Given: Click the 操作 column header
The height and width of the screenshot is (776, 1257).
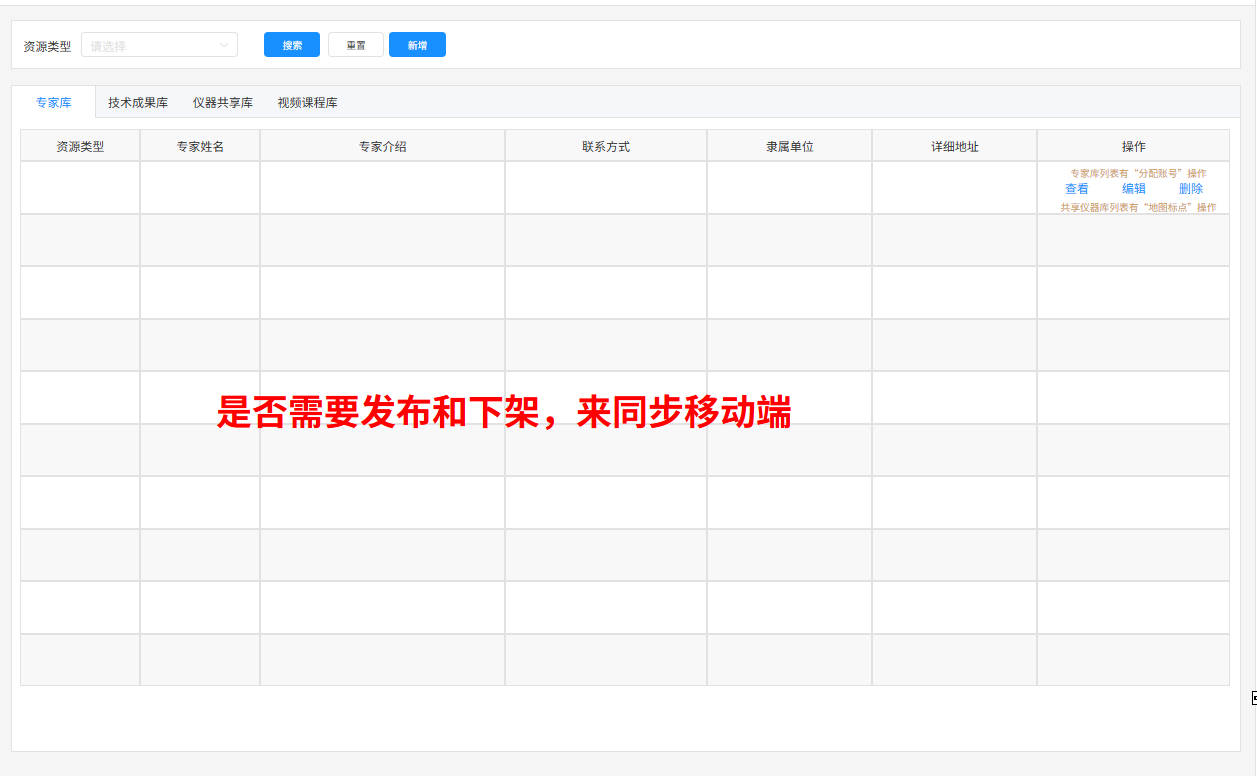Looking at the screenshot, I should pos(1134,146).
